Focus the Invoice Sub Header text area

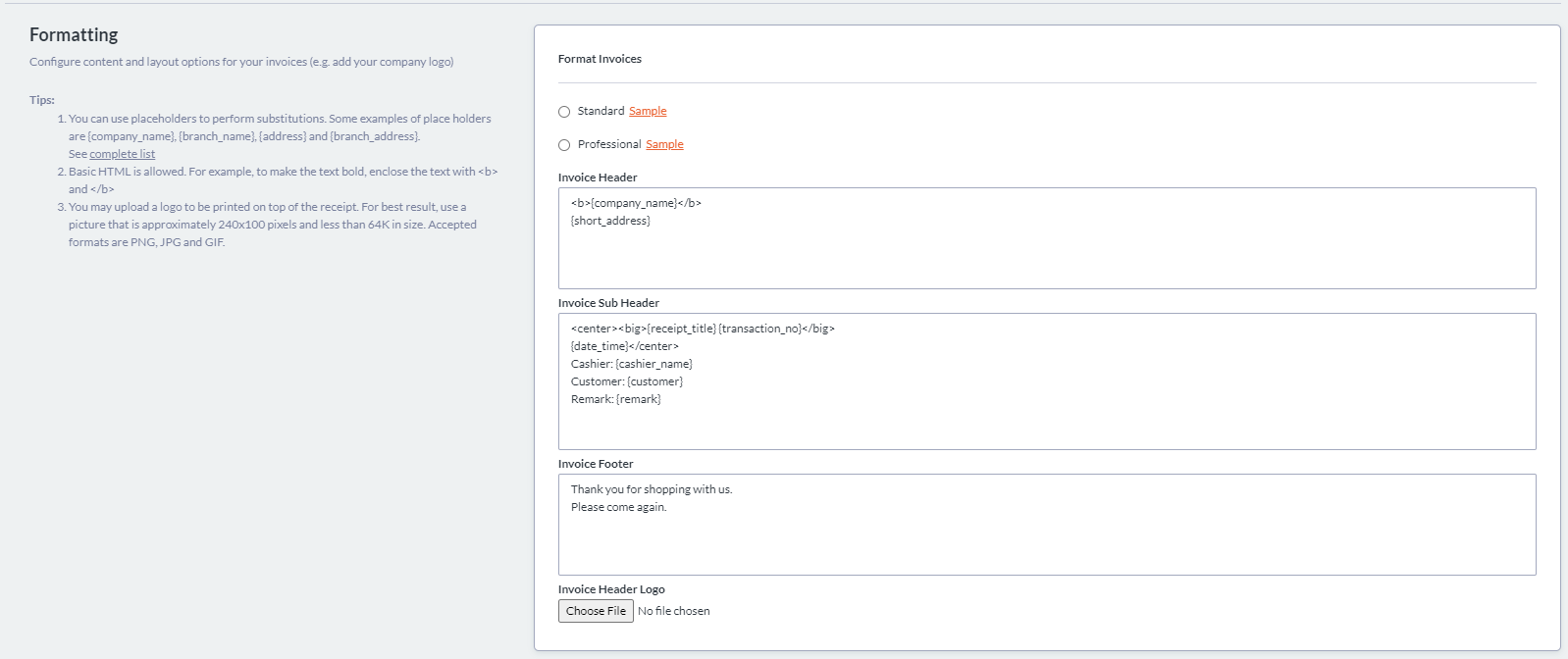tap(1046, 427)
